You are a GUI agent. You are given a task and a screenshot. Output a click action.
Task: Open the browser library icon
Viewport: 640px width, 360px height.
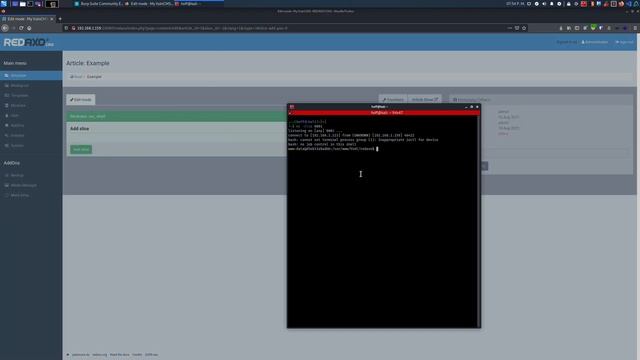[569, 28]
